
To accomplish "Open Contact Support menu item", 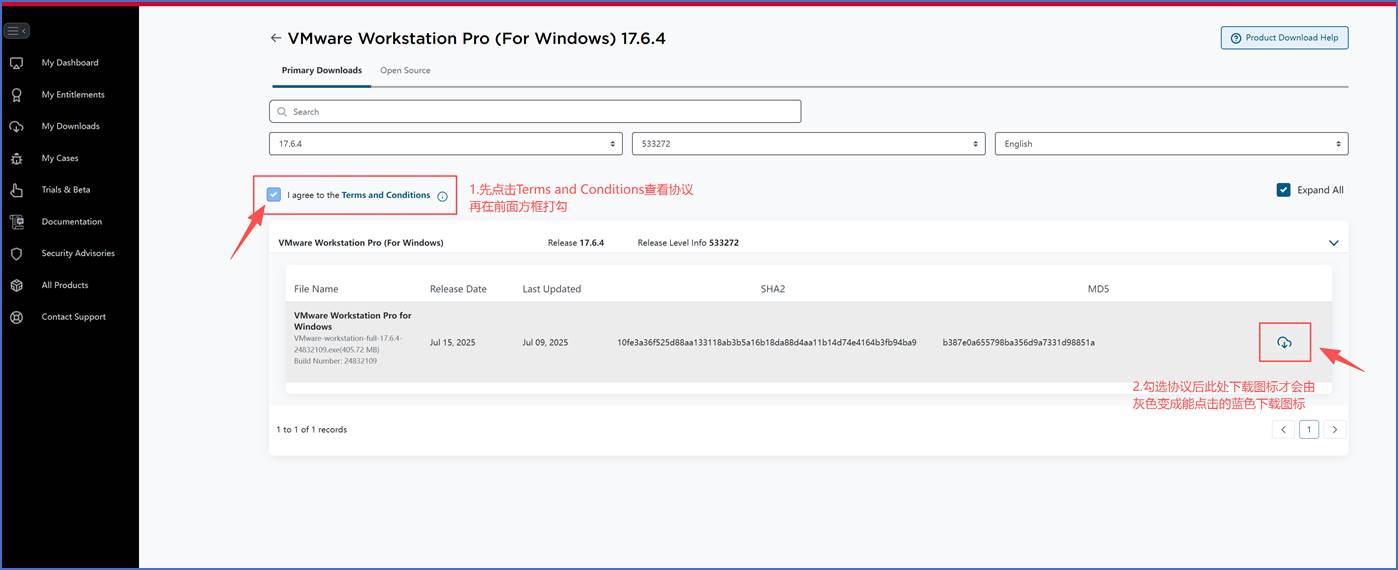I will (x=74, y=317).
